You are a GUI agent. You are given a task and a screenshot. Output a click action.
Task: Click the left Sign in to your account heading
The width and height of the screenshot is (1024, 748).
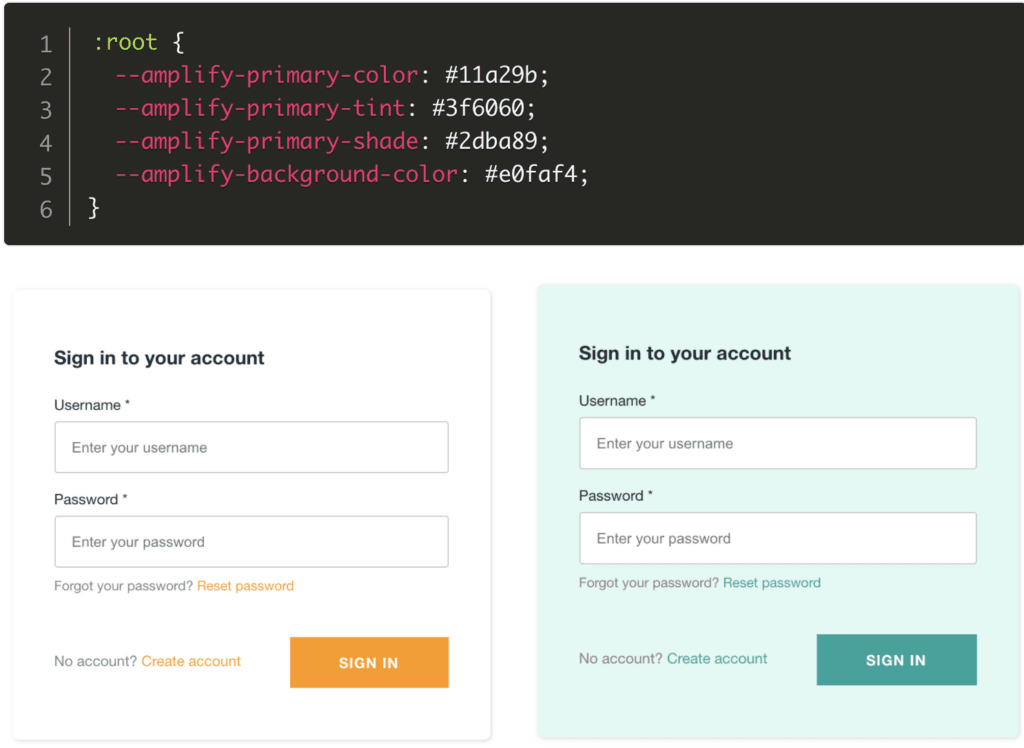point(158,357)
